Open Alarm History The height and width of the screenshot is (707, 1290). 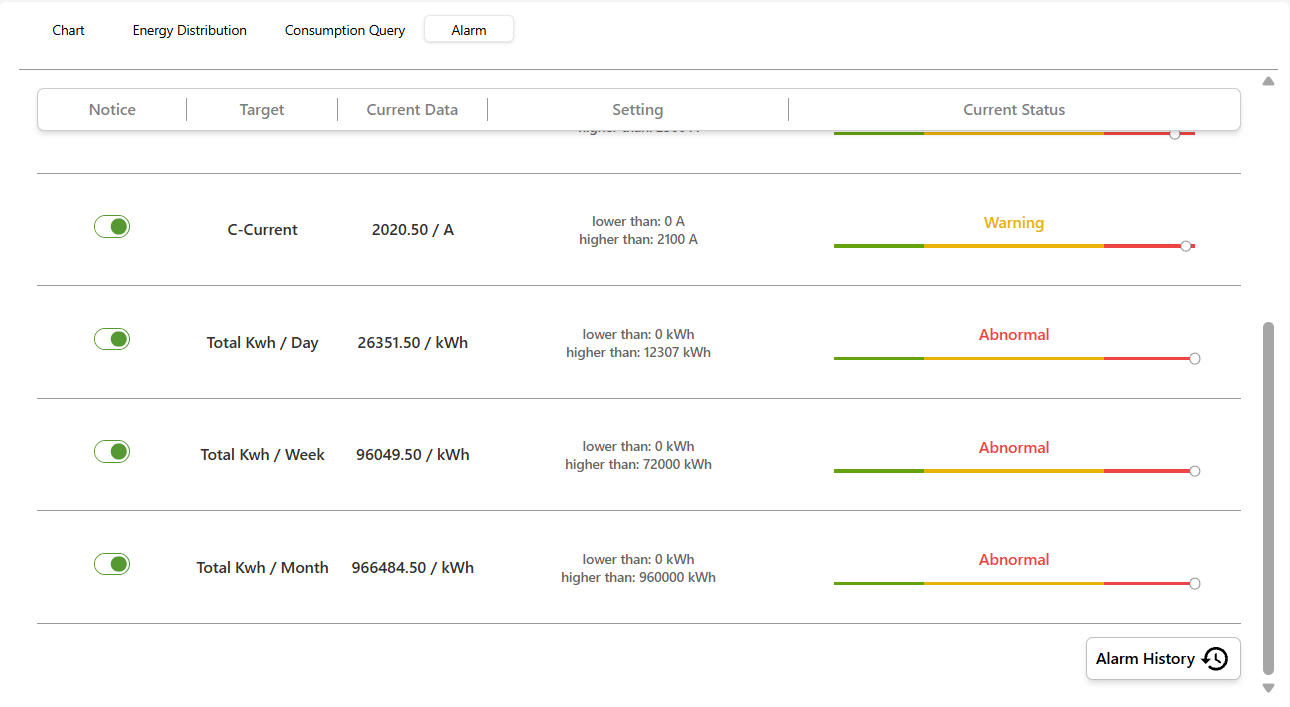tap(1163, 659)
